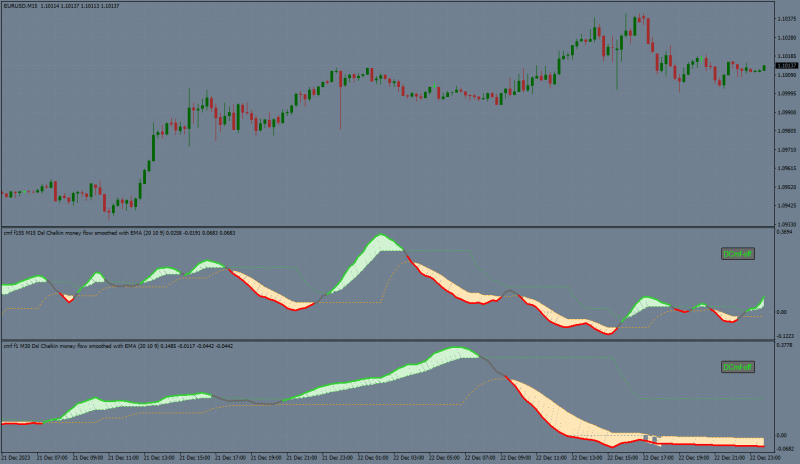Image resolution: width=800 pixels, height=464 pixels.
Task: Click the EURUSD,M15 chart title text
Action: click(x=19, y=6)
